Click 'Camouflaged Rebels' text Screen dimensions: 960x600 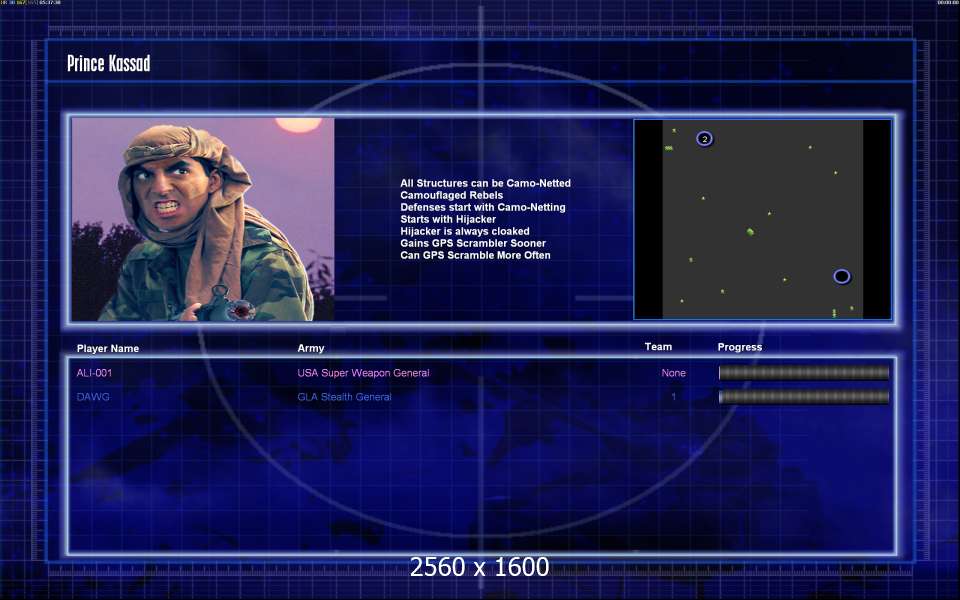pos(451,195)
